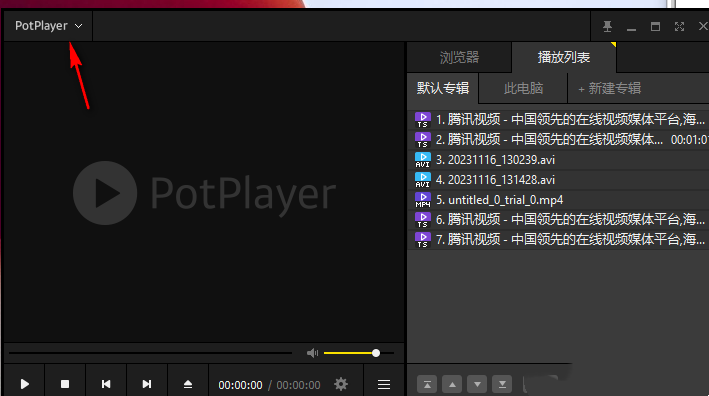The image size is (709, 396).
Task: Click AVI file icon of item 3
Action: 423,160
